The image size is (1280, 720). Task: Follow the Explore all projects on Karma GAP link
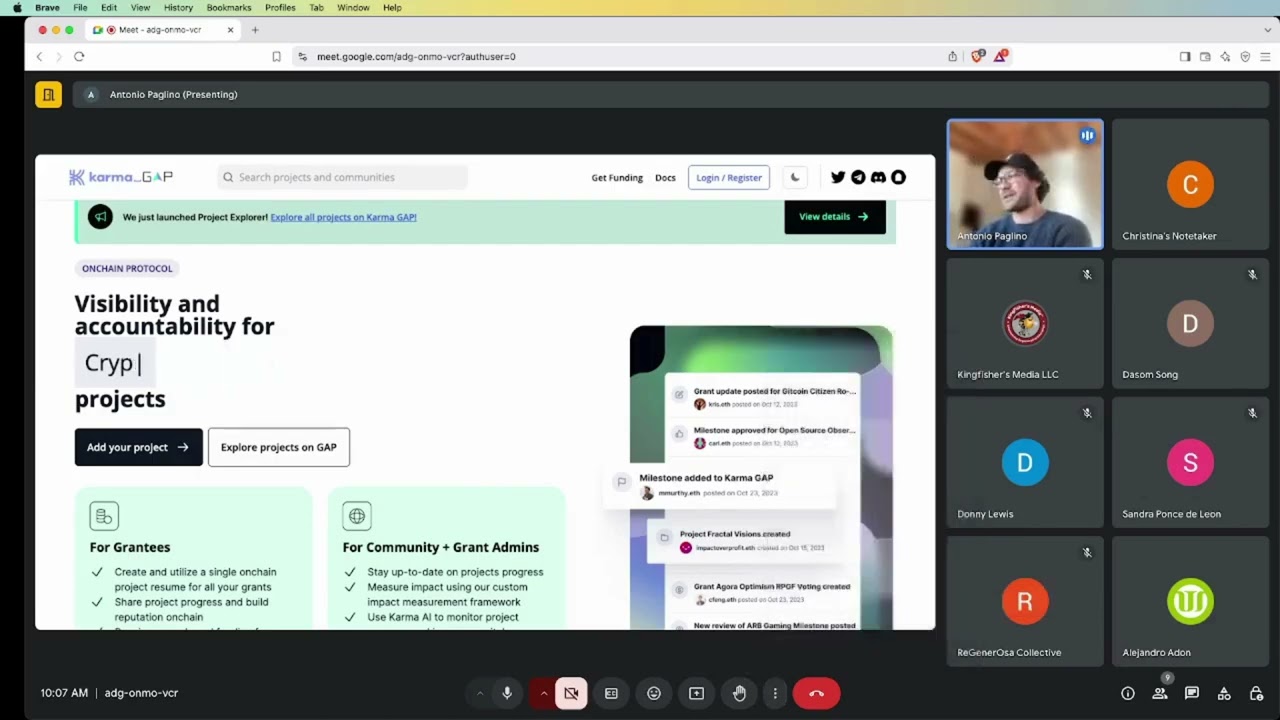(x=343, y=217)
